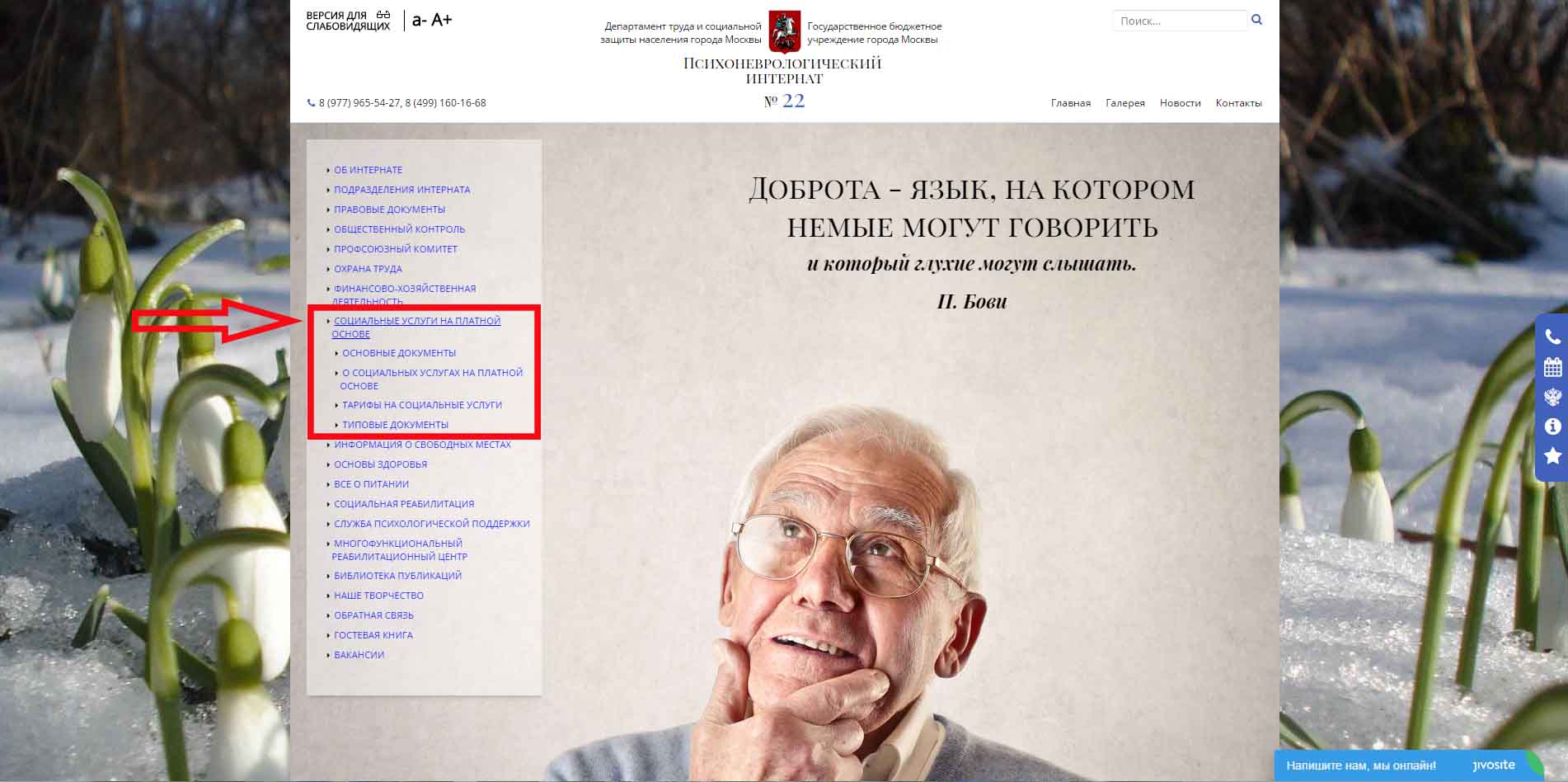Open the Вакансии sidebar link

click(359, 655)
